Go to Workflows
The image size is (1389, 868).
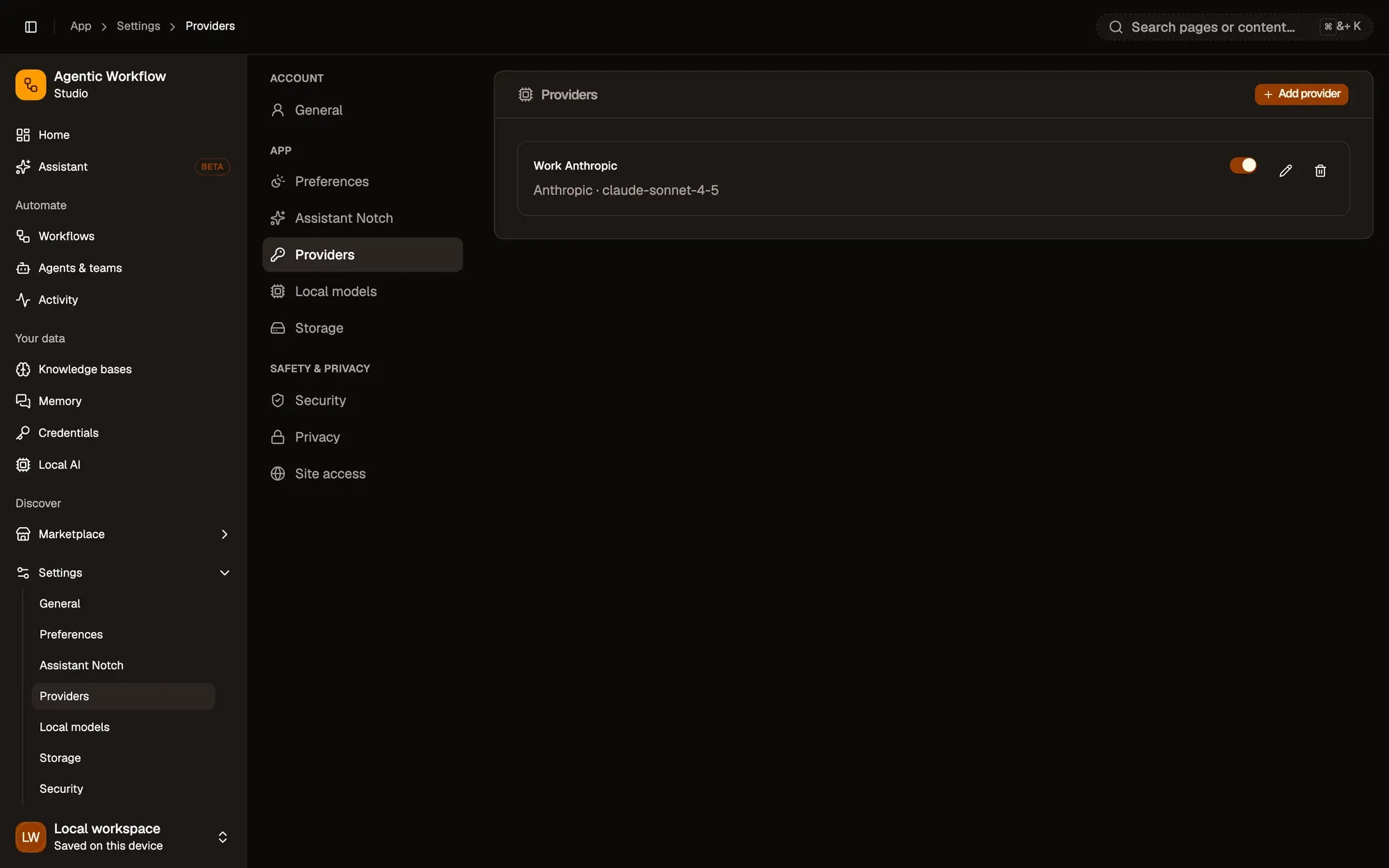coord(123,236)
